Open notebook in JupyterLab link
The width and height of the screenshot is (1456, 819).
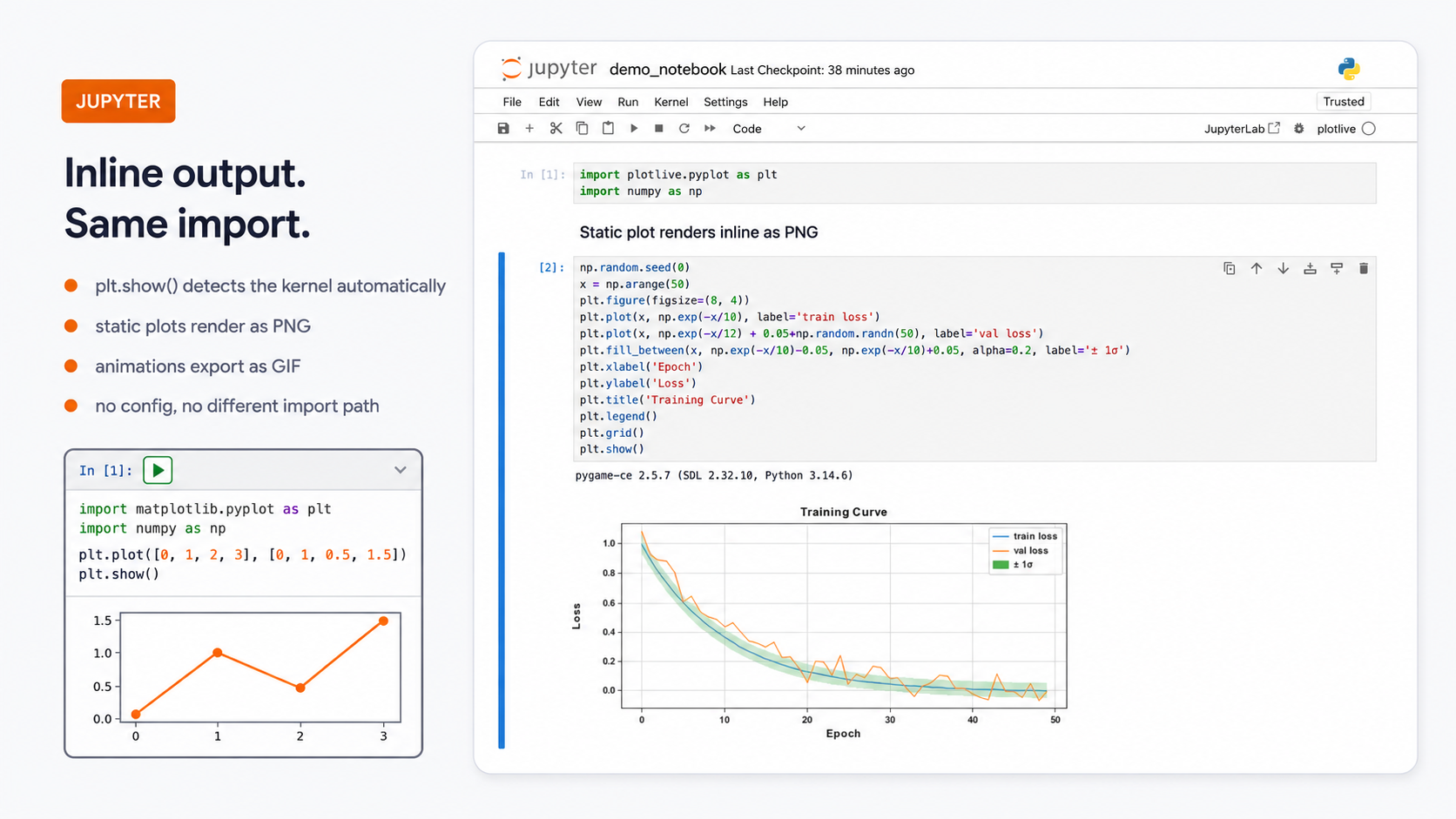coord(1242,129)
